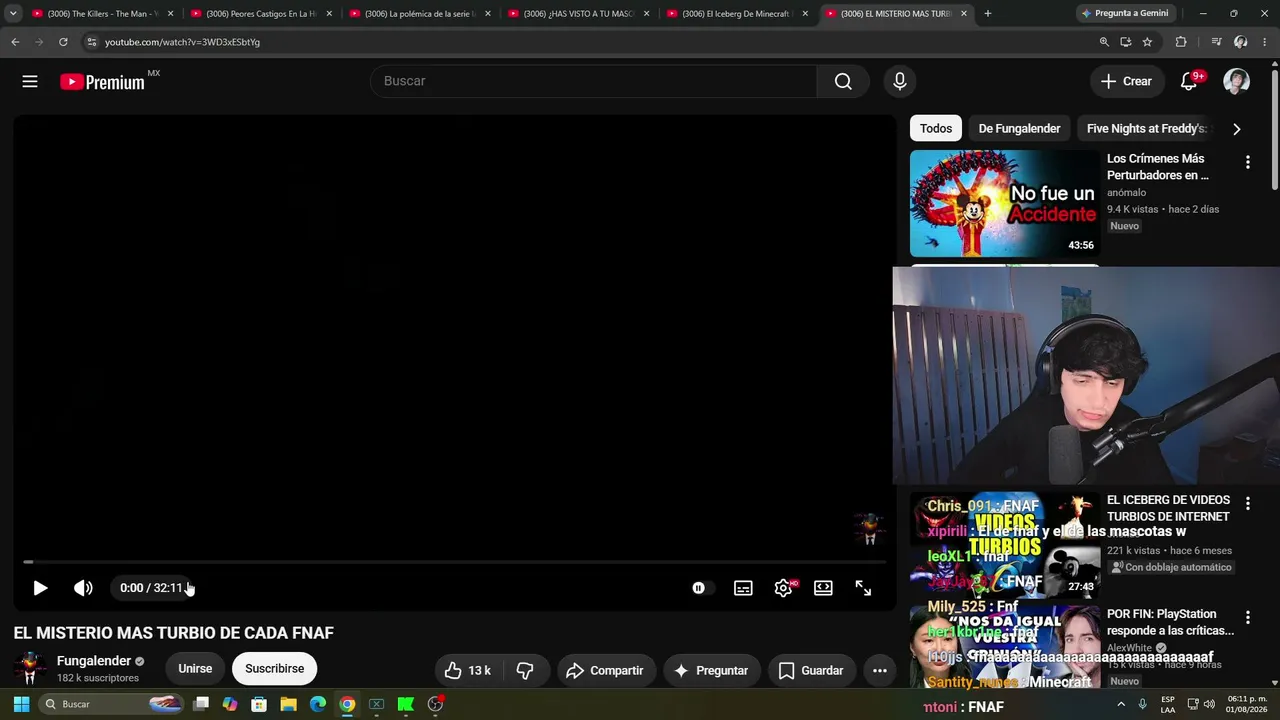Viewport: 1280px width, 720px height.
Task: Switch to El Iceberg De Minecraft tab
Action: [737, 14]
